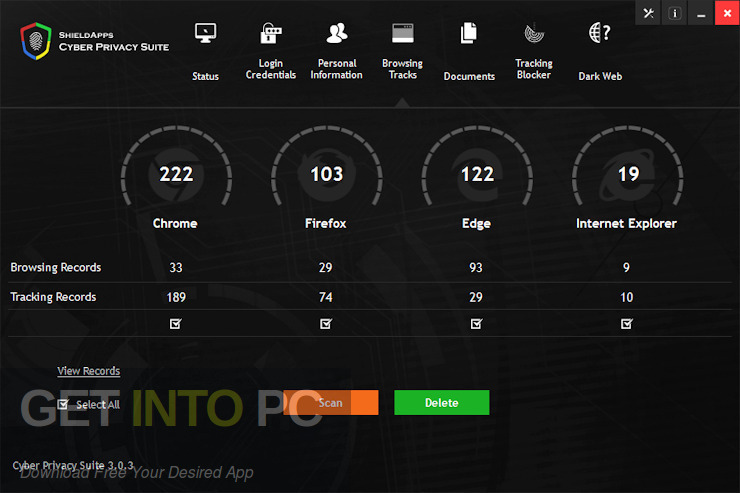
Task: Click the Browsing Records row label
Action: click(56, 267)
